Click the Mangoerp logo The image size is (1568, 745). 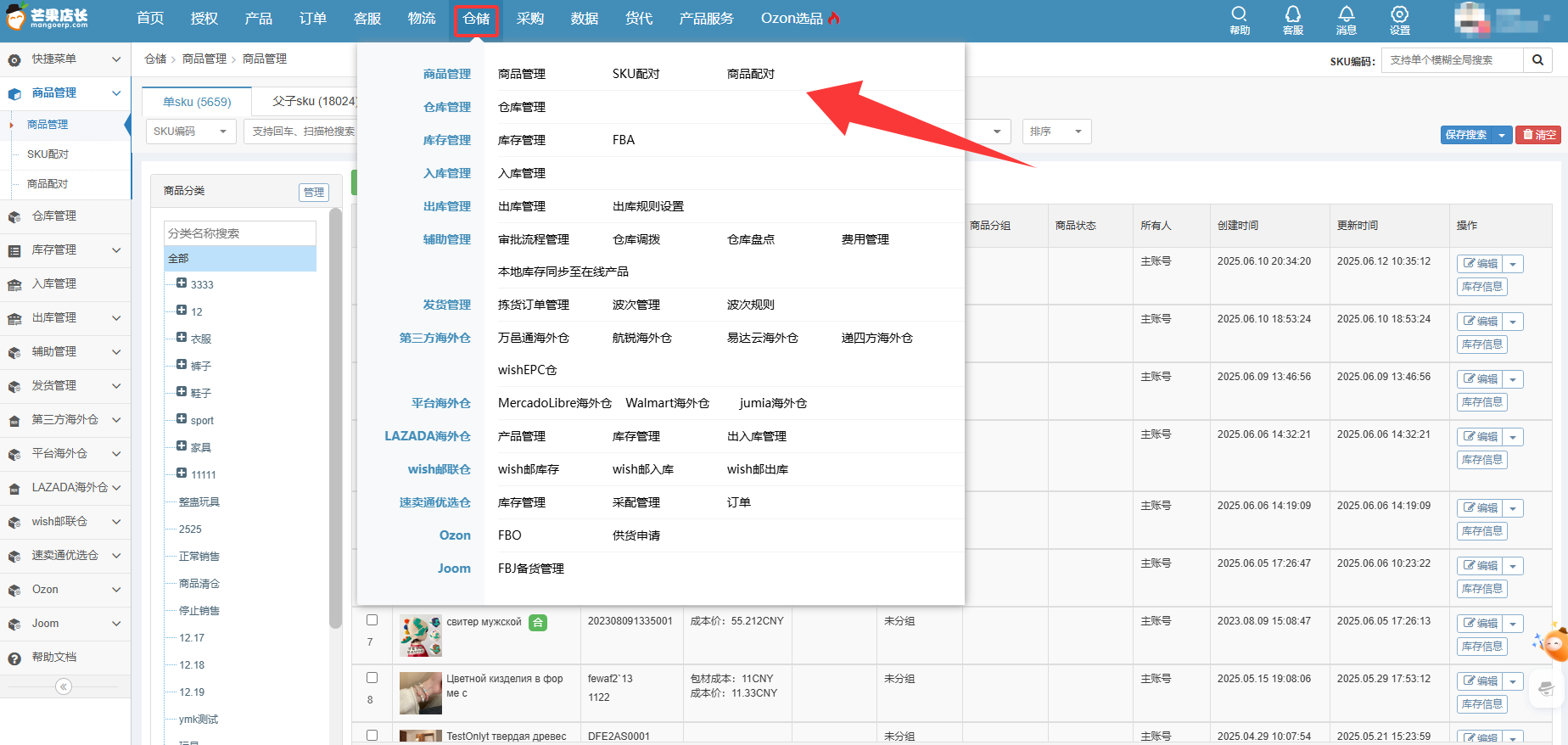[x=47, y=18]
